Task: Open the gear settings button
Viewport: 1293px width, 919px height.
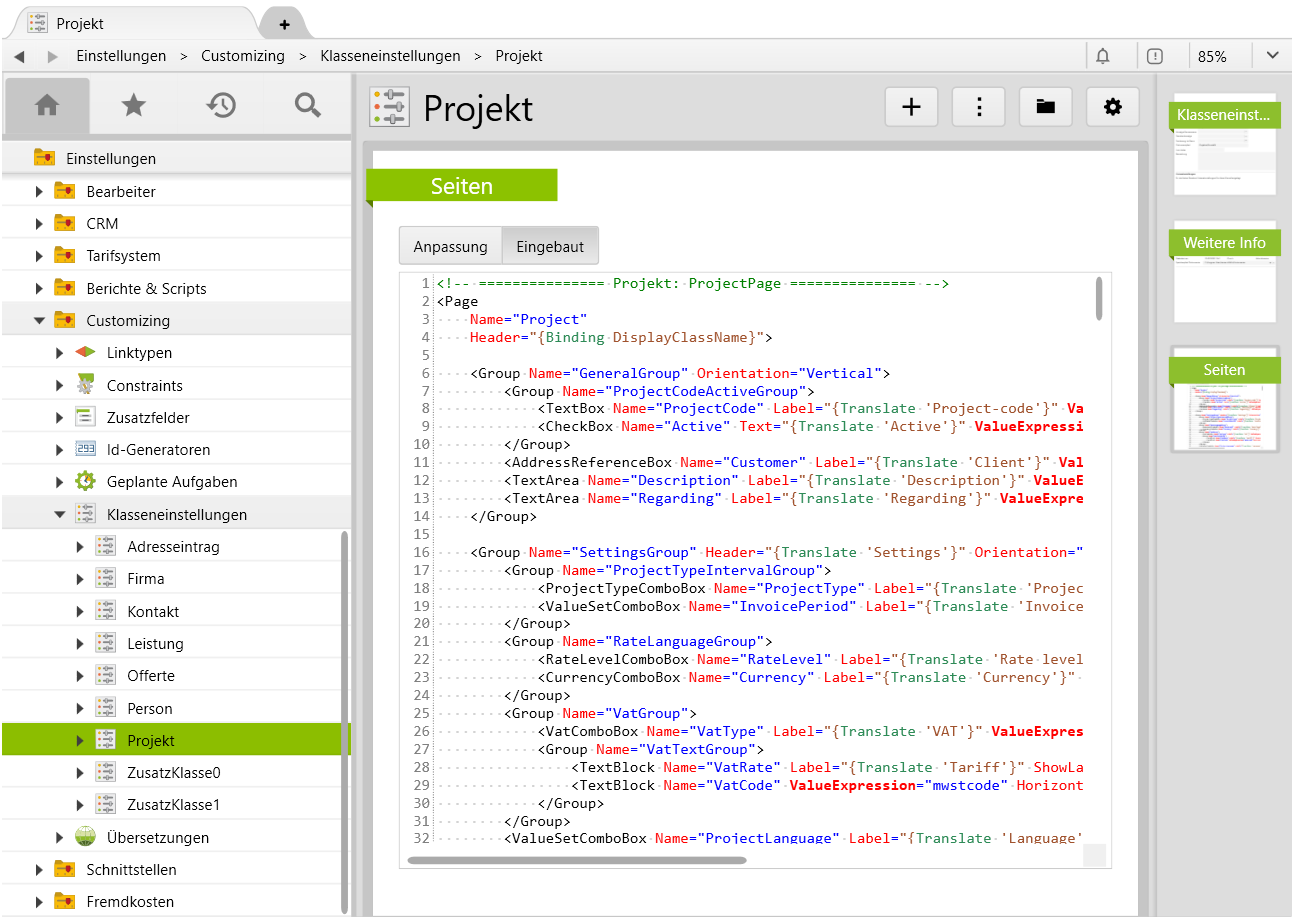Action: pyautogui.click(x=1112, y=107)
